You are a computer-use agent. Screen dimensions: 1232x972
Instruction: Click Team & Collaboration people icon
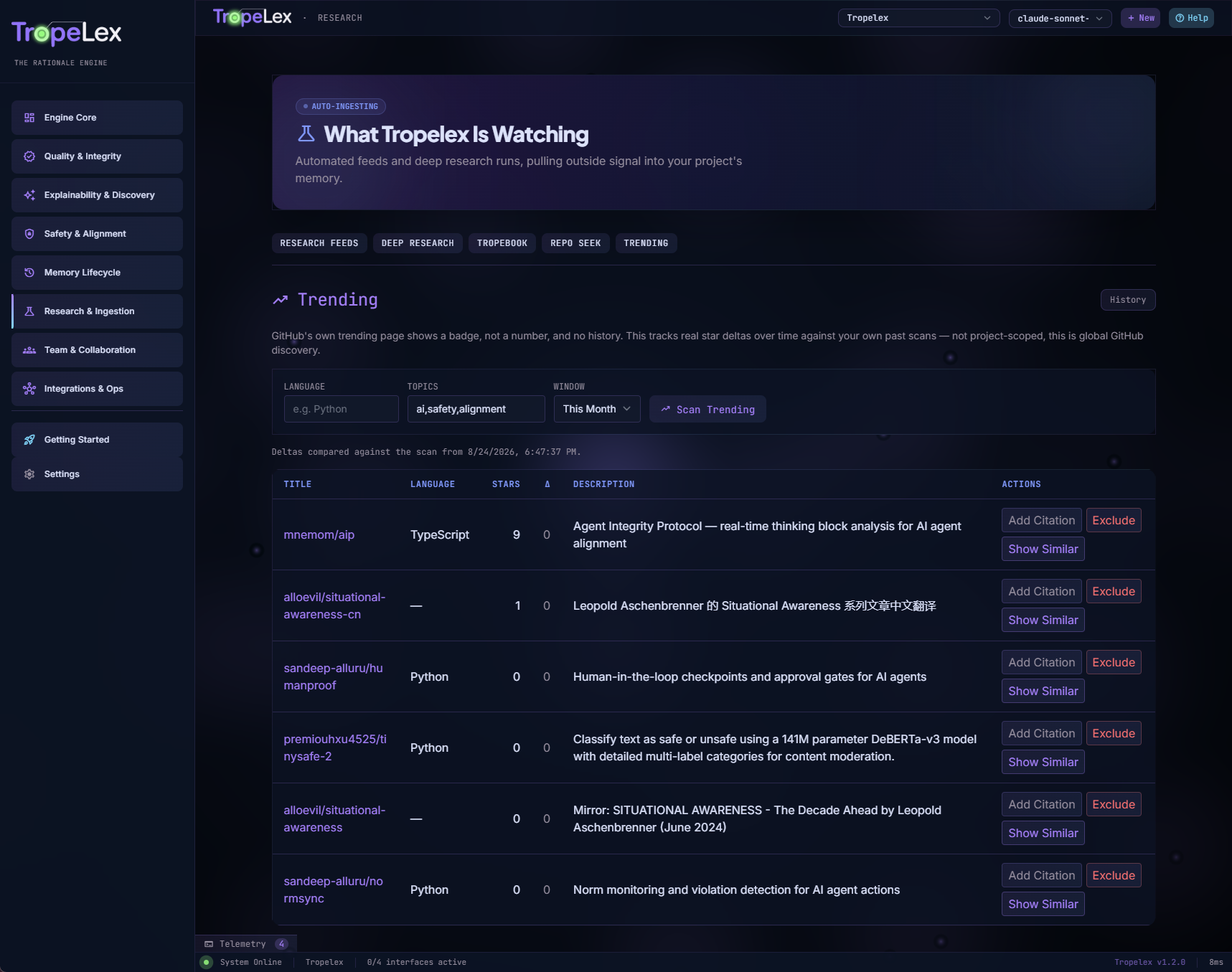pyautogui.click(x=29, y=350)
